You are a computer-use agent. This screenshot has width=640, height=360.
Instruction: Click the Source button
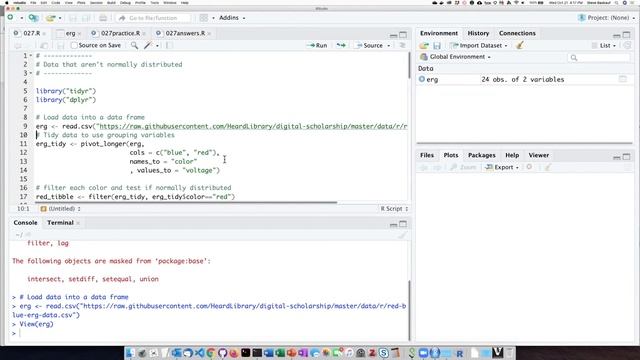pos(369,45)
